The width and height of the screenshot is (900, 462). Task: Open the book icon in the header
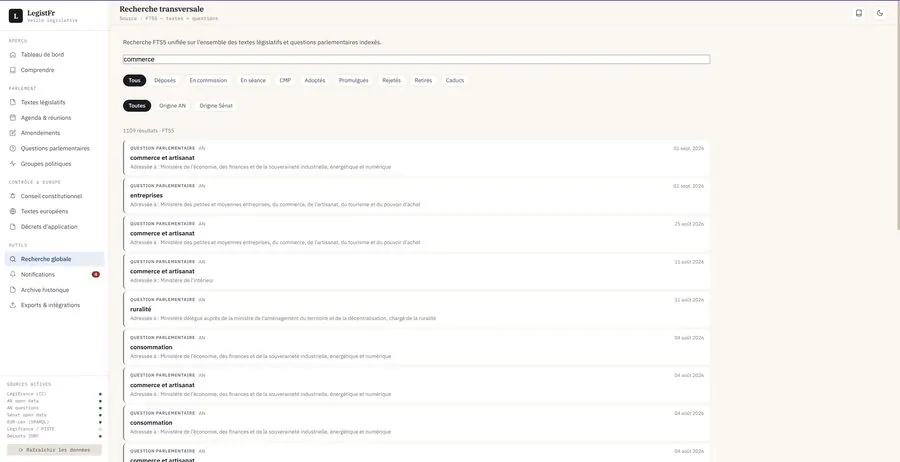(x=859, y=13)
